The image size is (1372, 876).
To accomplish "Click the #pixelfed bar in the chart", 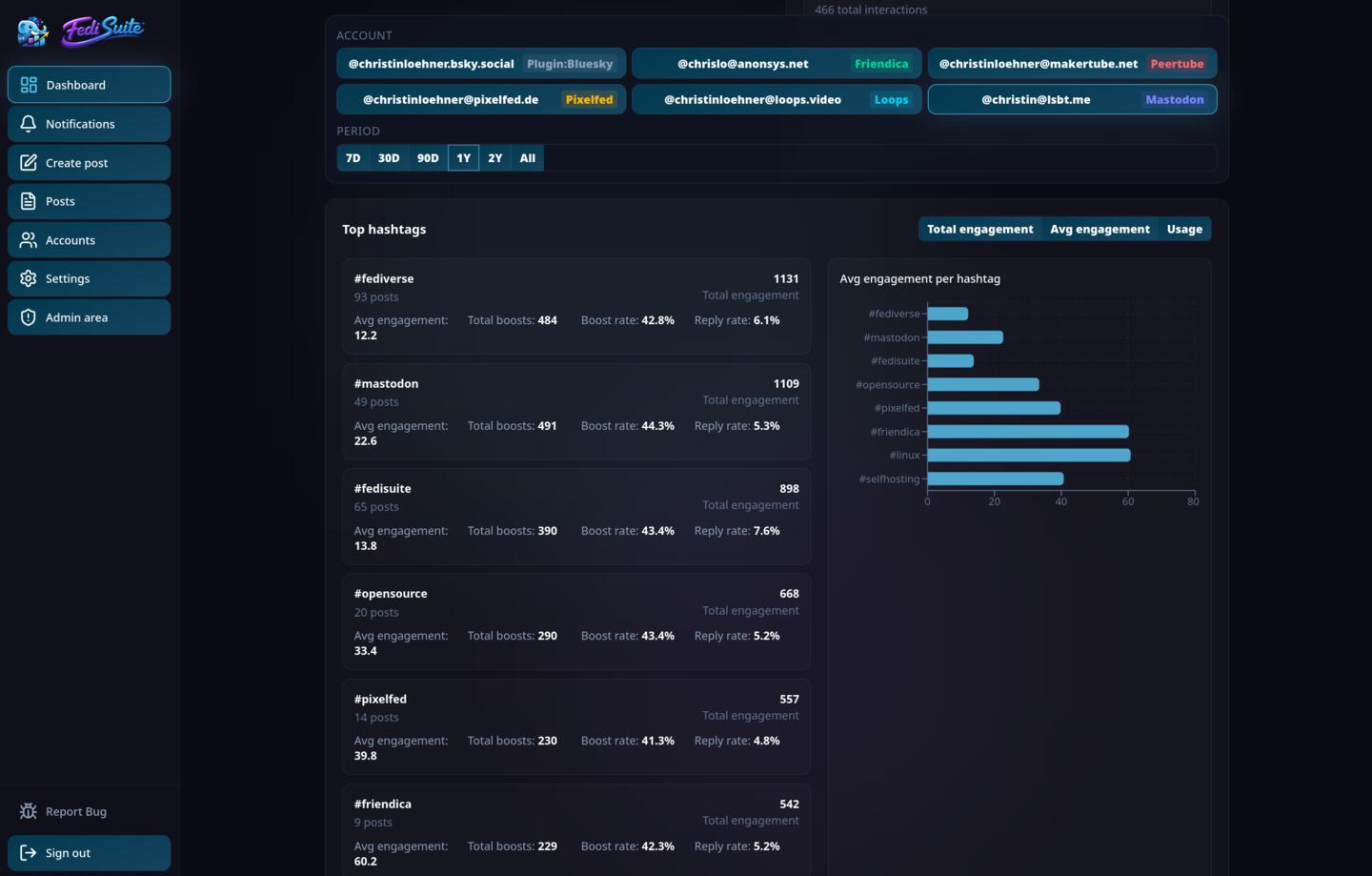I will pyautogui.click(x=994, y=408).
